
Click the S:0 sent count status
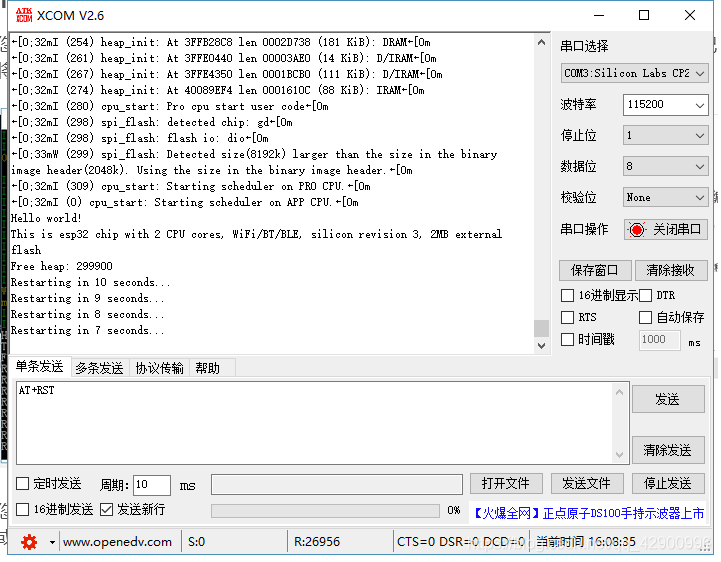coord(197,542)
